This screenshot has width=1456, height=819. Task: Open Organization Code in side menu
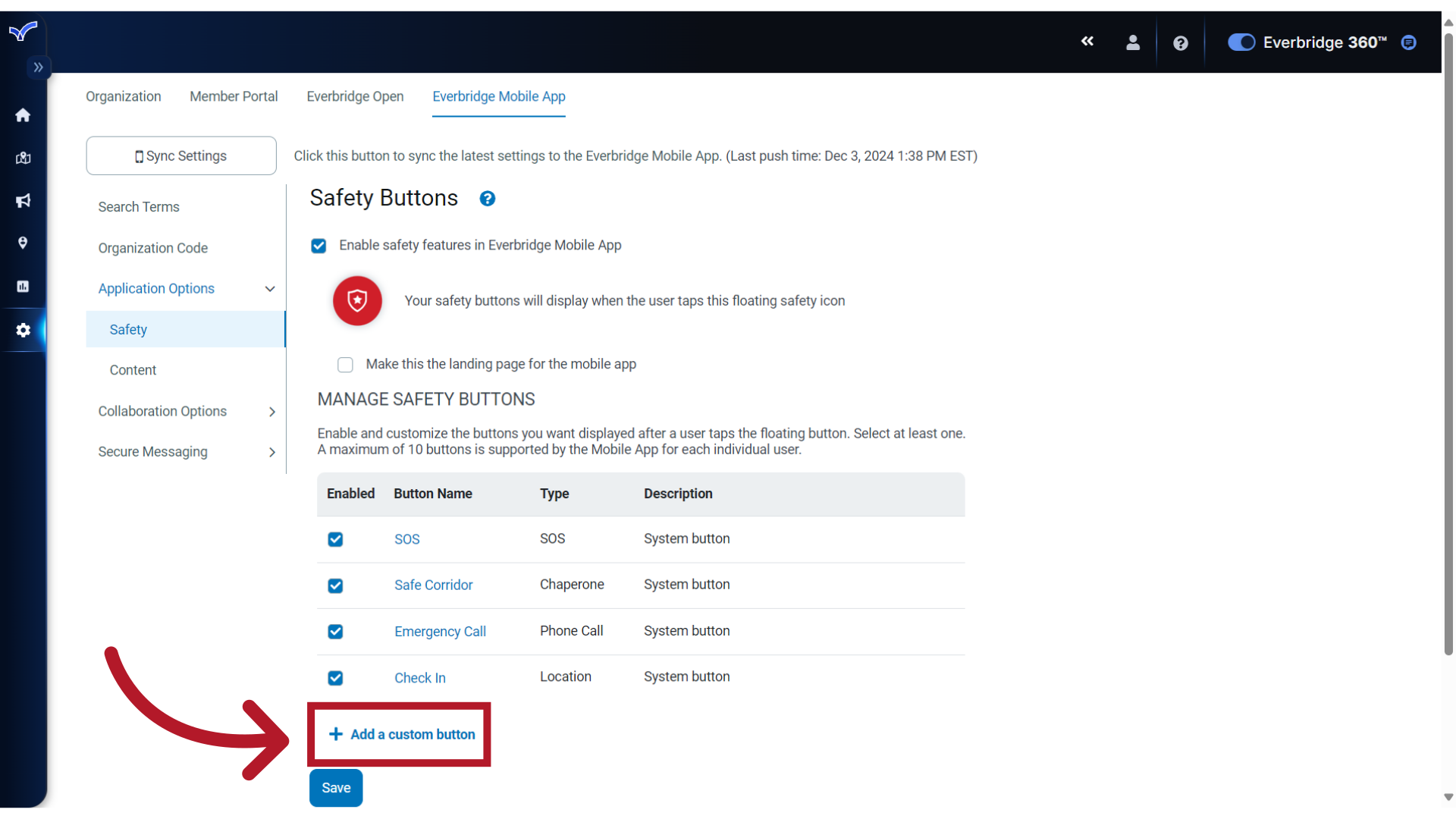tap(153, 248)
